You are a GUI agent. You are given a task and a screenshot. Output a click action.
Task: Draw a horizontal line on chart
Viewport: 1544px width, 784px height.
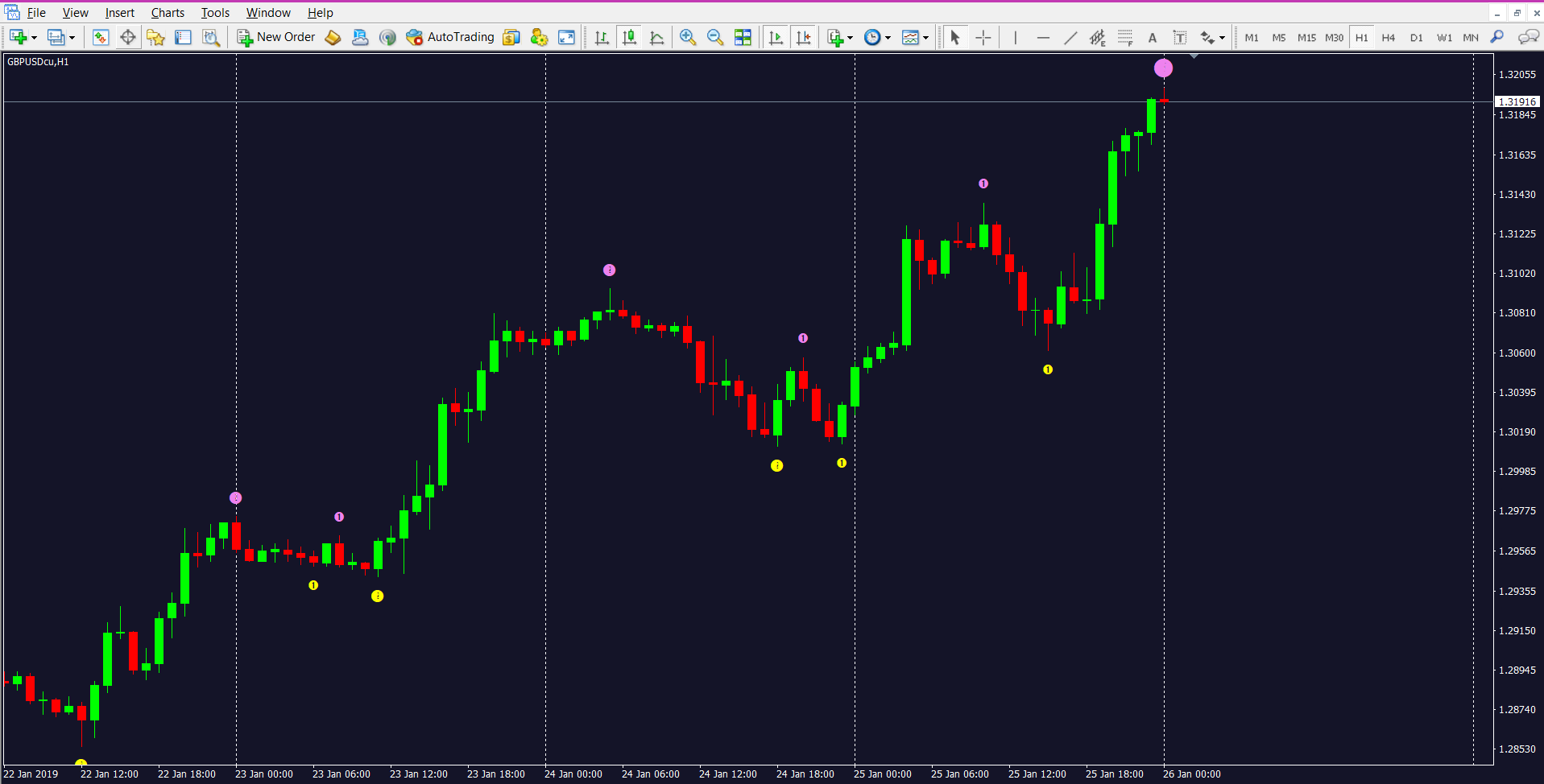click(1043, 37)
